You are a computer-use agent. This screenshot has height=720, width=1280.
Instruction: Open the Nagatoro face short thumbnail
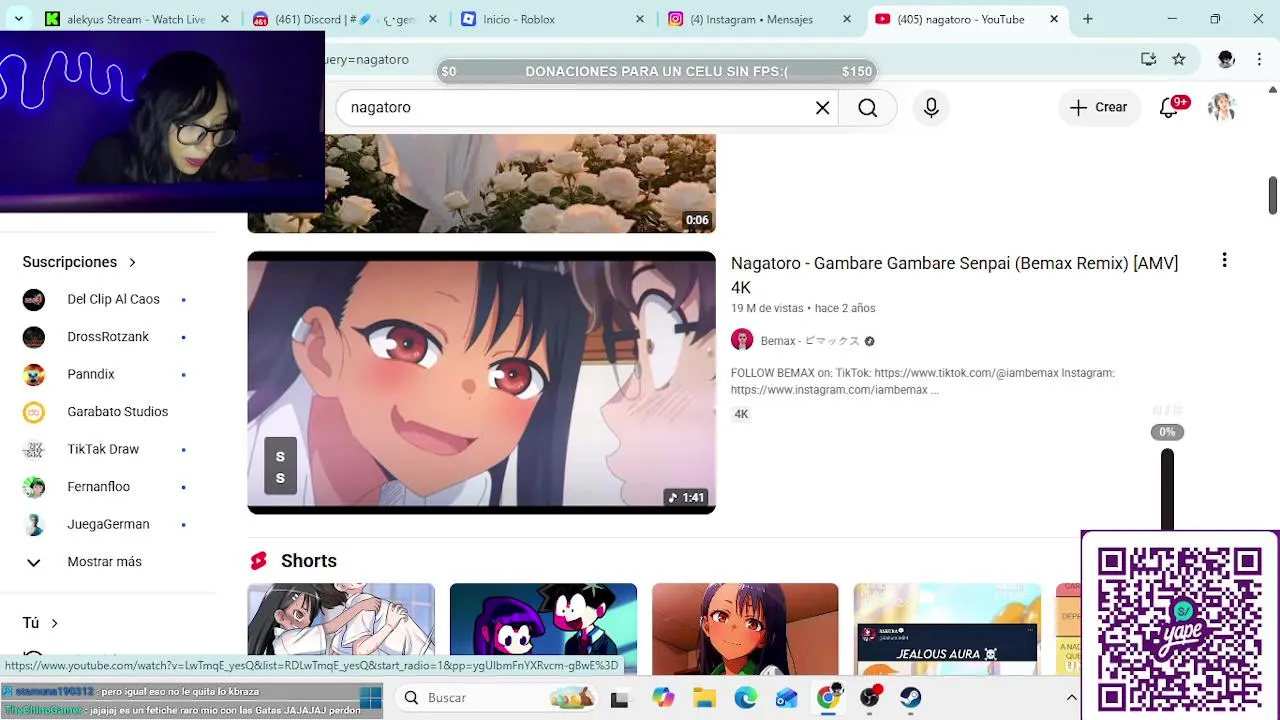(745, 630)
